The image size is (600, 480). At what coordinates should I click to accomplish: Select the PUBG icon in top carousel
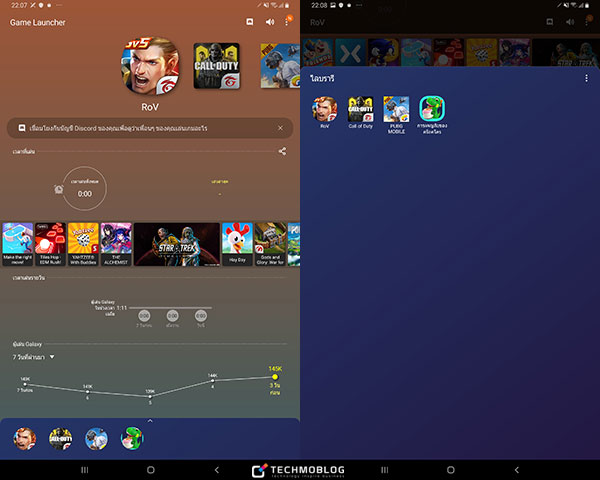(x=280, y=66)
